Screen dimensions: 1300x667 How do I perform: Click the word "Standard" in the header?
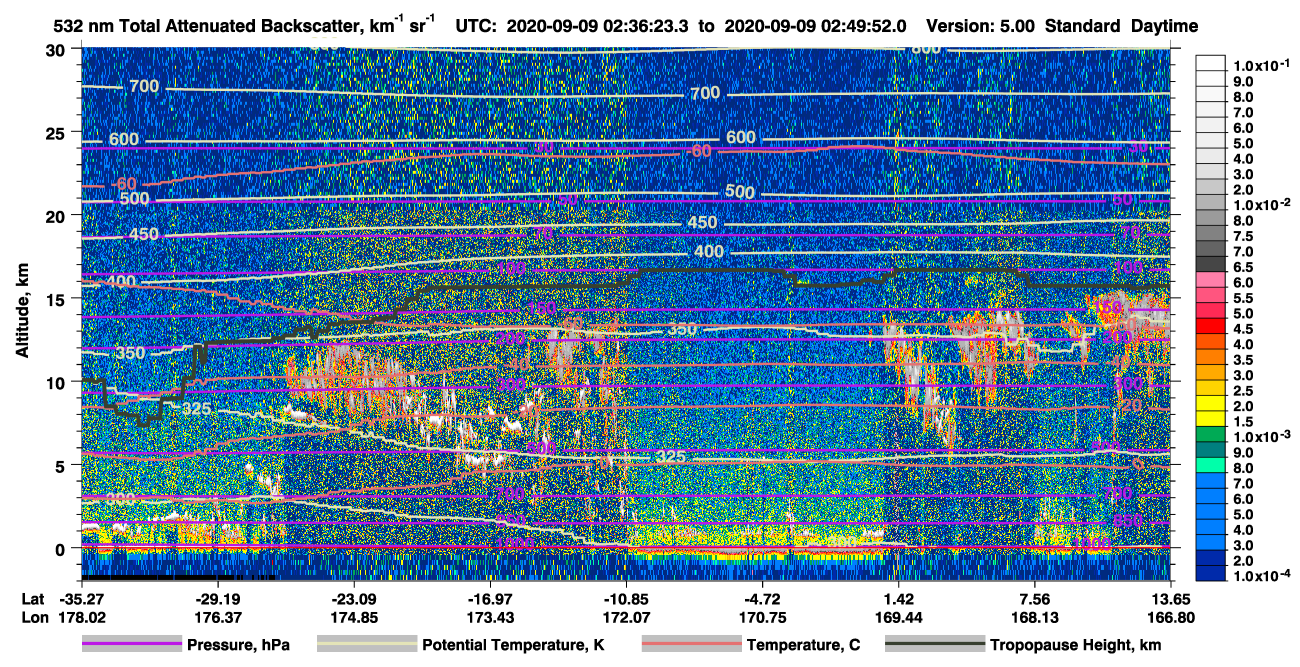1084,26
